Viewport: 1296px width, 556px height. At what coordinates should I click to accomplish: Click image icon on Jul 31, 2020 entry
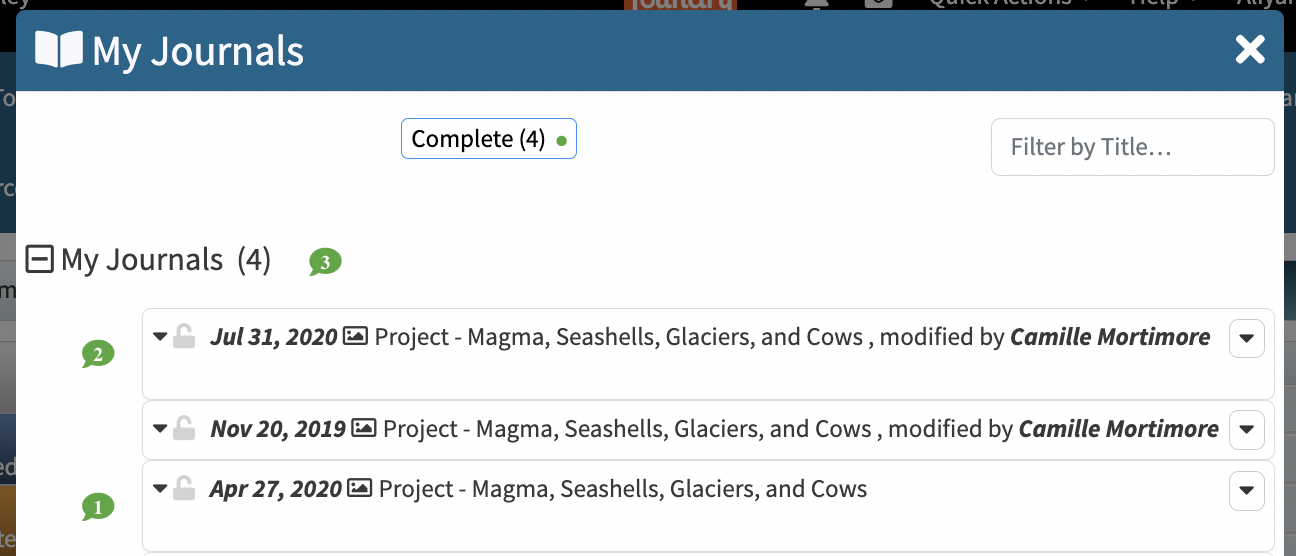355,337
